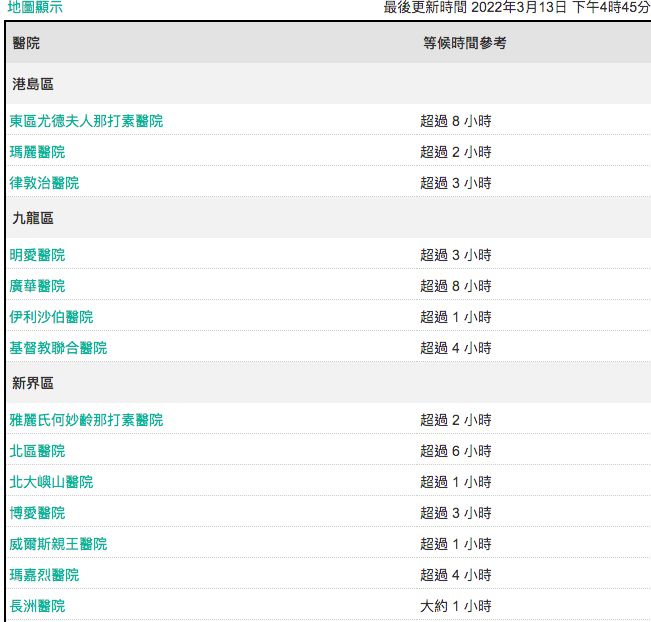The image size is (651, 622).
Task: Open 北區醫院 hospital link
Action: (37, 451)
